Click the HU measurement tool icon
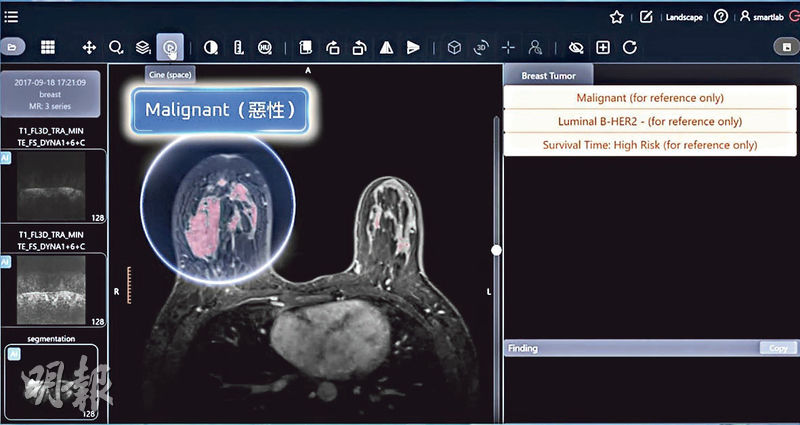The height and width of the screenshot is (425, 800). click(x=265, y=47)
